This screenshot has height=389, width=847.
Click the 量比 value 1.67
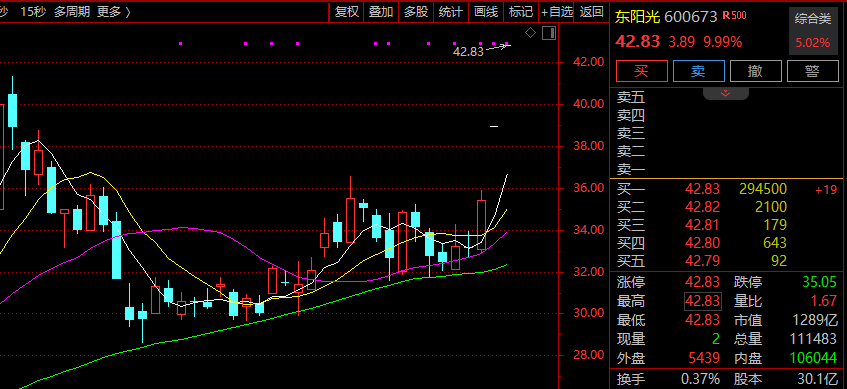click(x=824, y=301)
